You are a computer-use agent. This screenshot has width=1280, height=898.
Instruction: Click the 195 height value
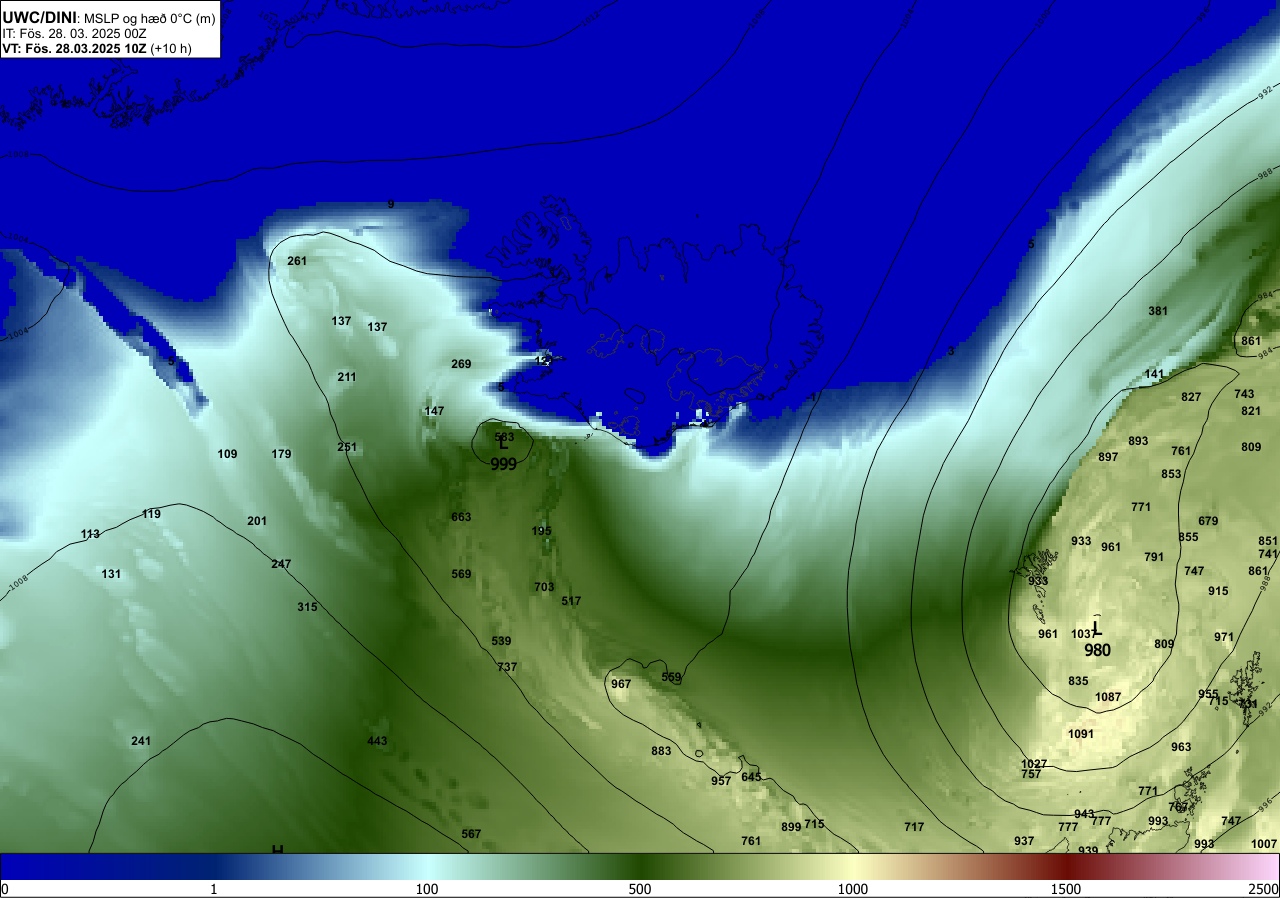click(542, 531)
